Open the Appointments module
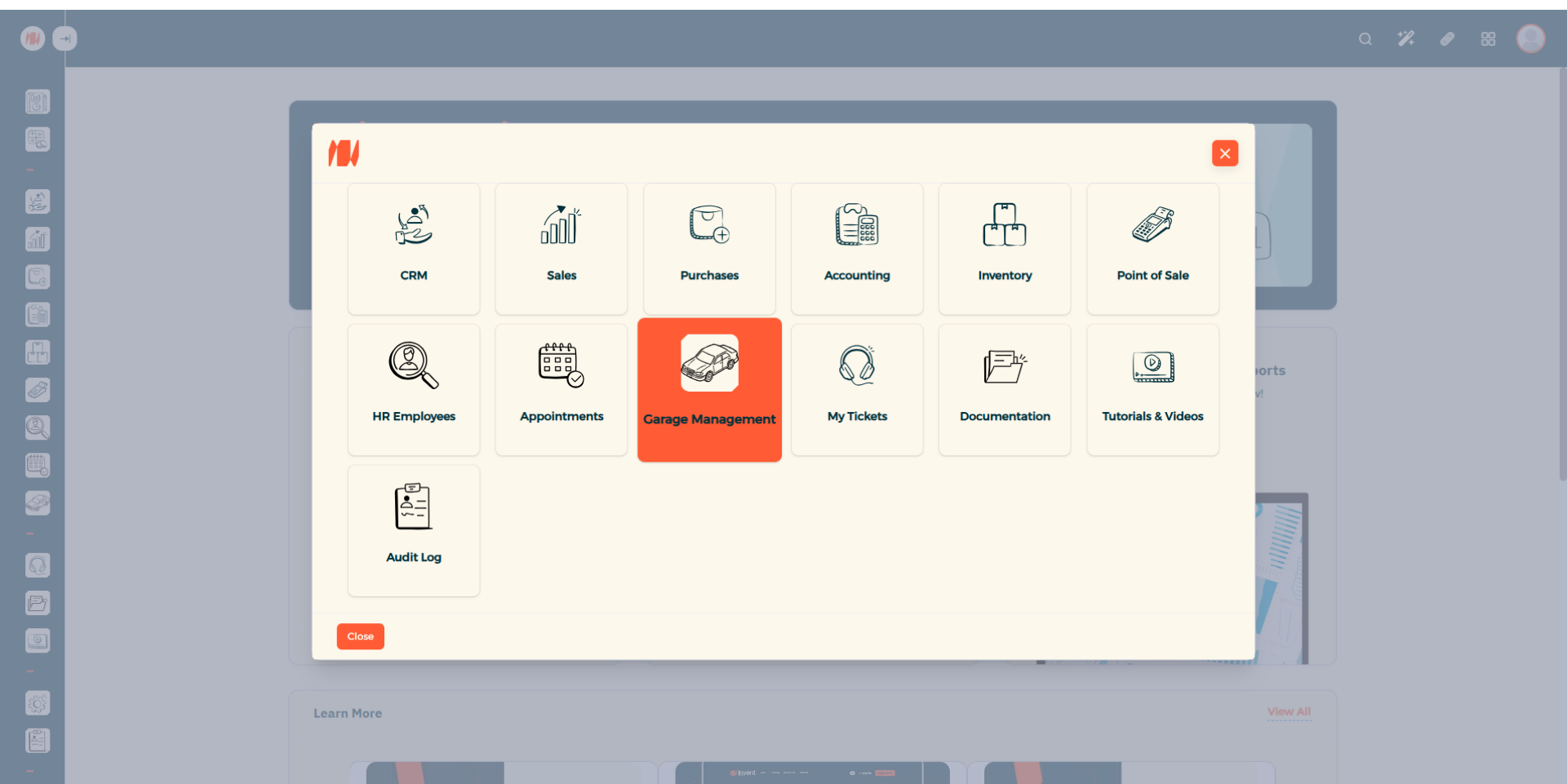The image size is (1567, 784). point(562,389)
